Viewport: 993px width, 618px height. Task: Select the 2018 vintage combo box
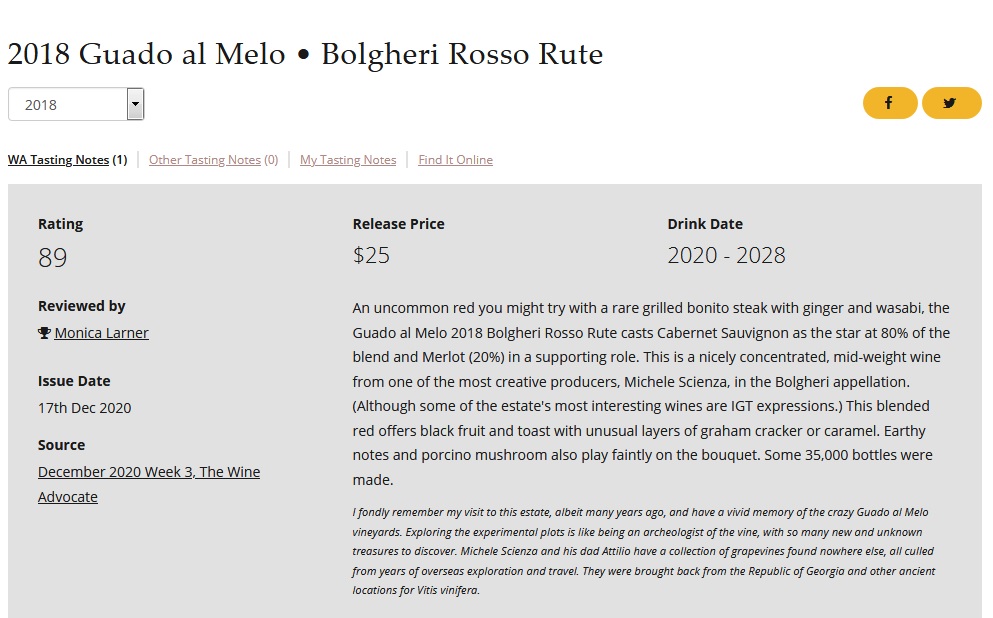76,104
